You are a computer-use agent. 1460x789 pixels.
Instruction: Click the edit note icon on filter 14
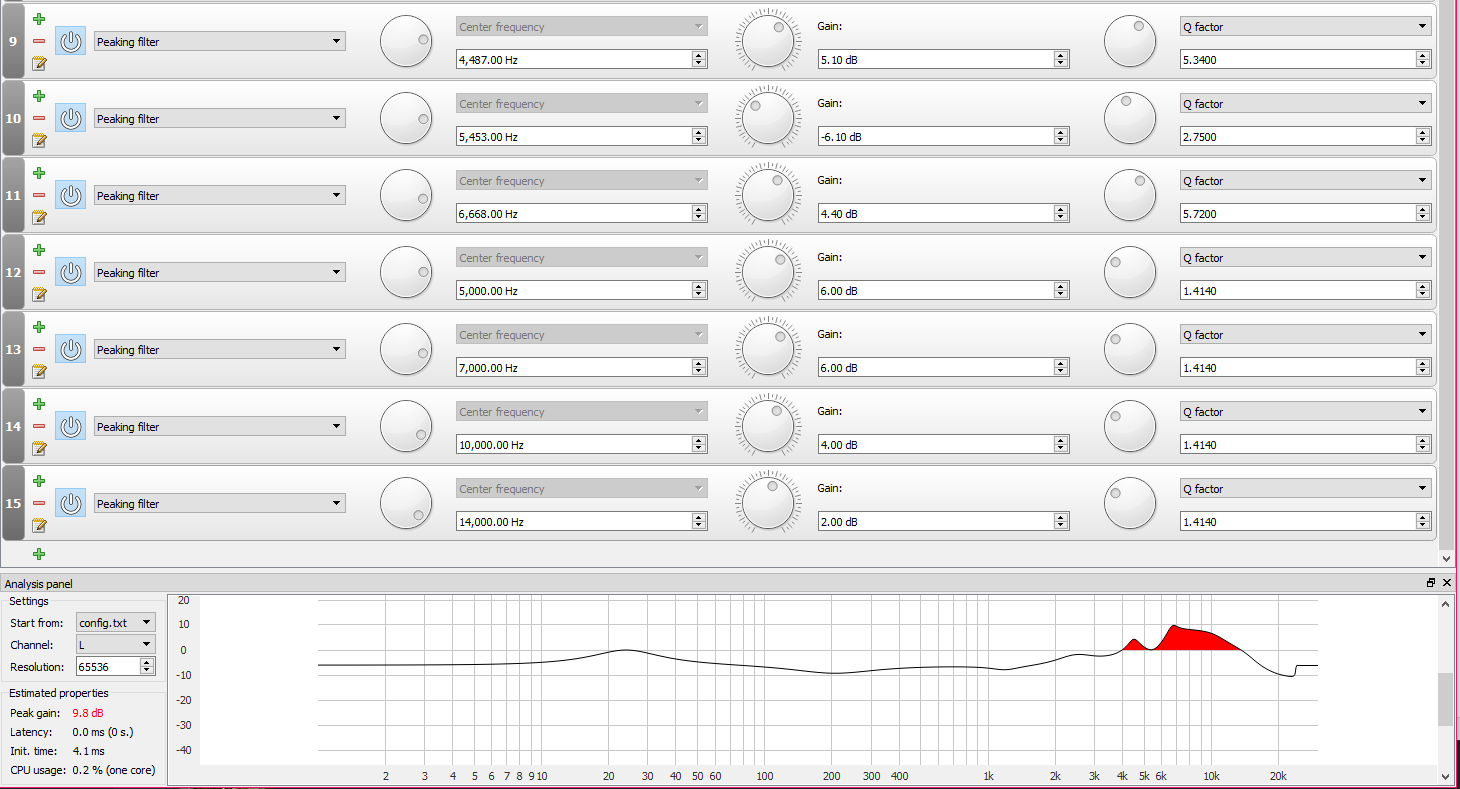39,448
